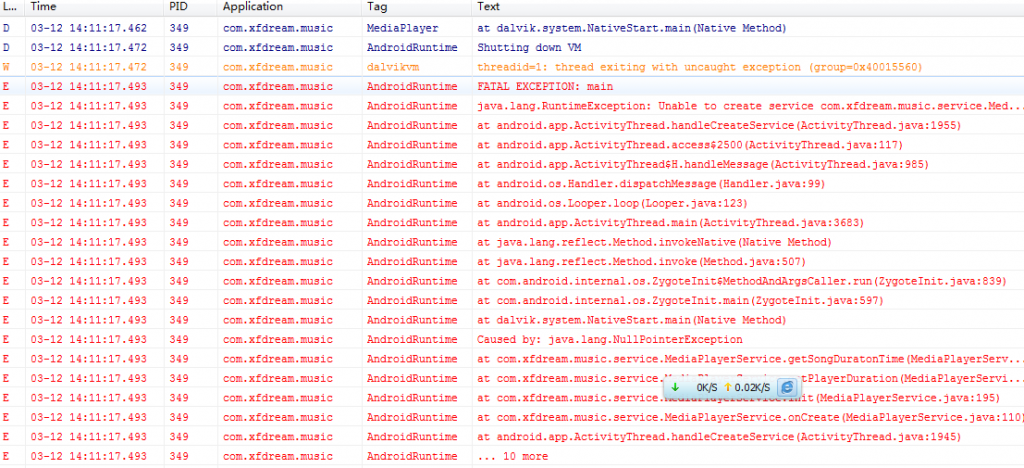Click the Level column header

pos(10,7)
